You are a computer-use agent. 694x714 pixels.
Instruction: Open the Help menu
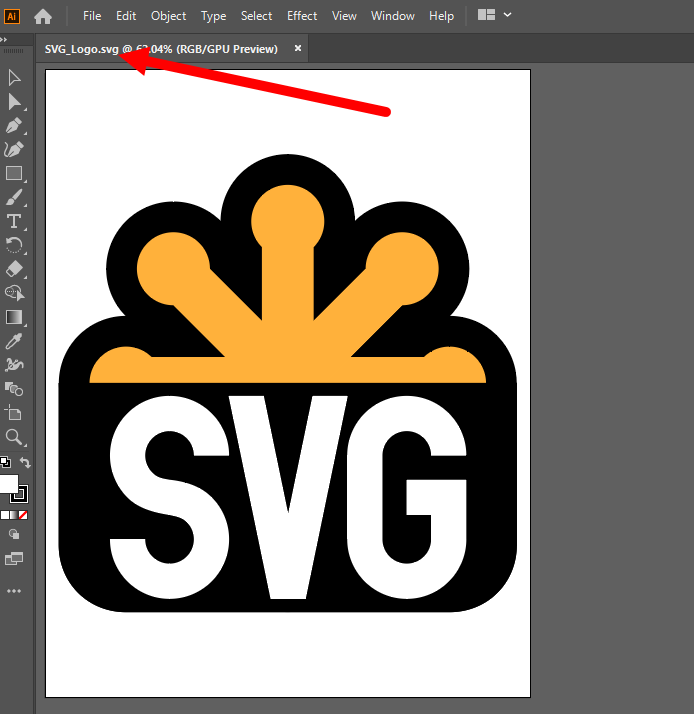pyautogui.click(x=441, y=16)
